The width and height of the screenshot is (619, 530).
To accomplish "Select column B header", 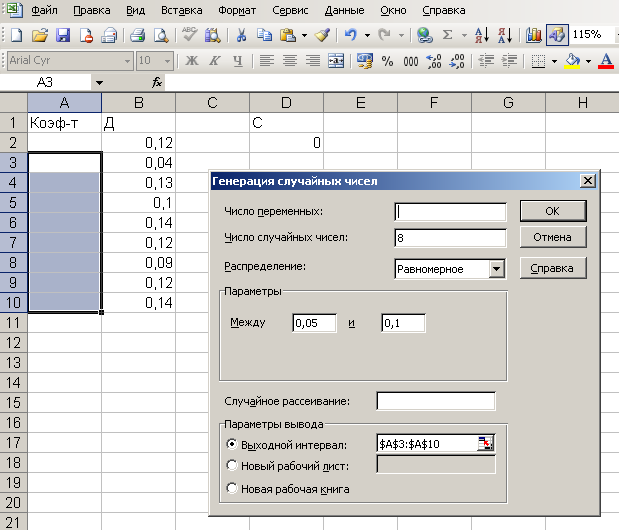I will [x=139, y=103].
